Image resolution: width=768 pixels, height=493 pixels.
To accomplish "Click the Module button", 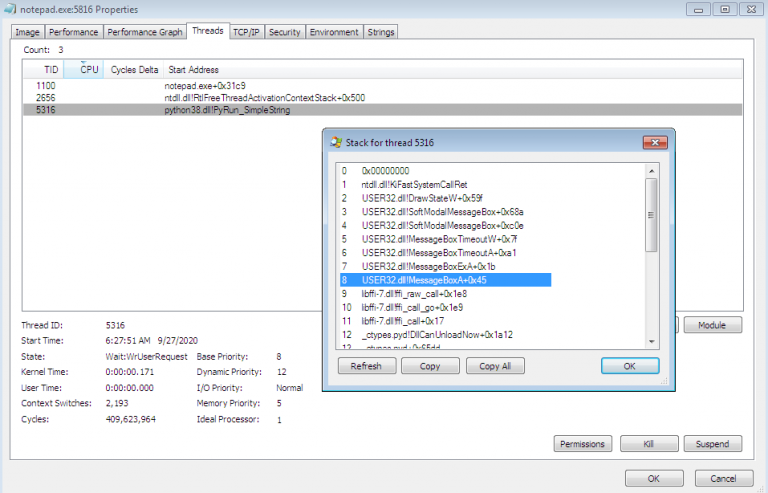I will click(712, 326).
